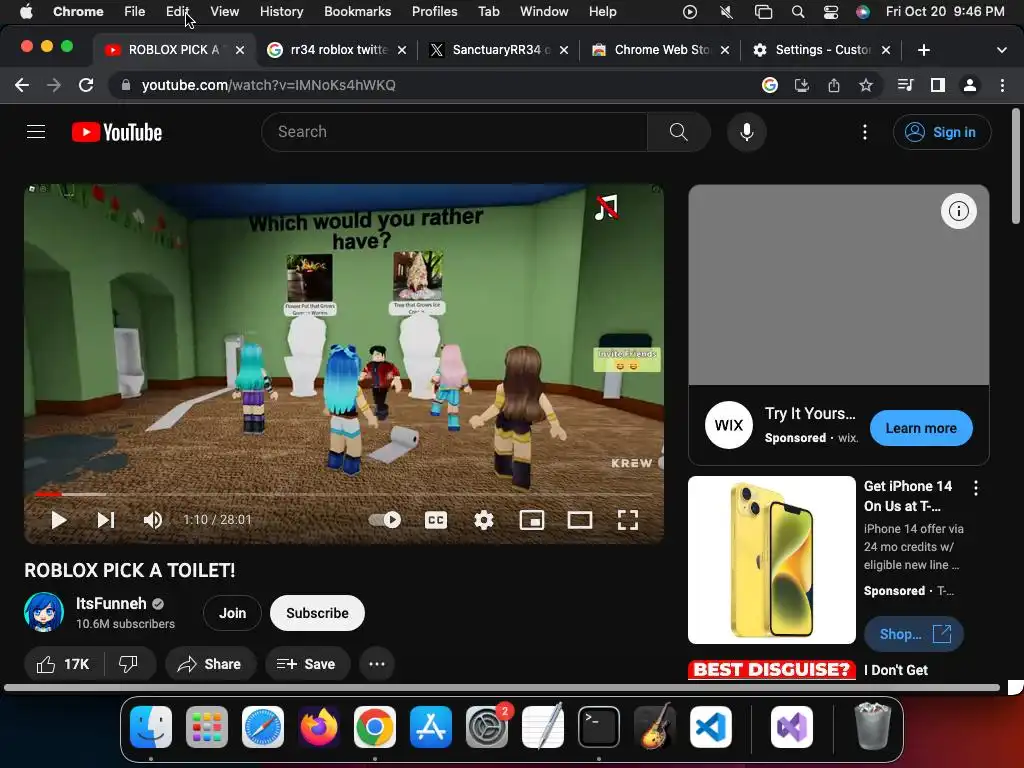
Task: Open Terminal from the Dock
Action: [599, 727]
